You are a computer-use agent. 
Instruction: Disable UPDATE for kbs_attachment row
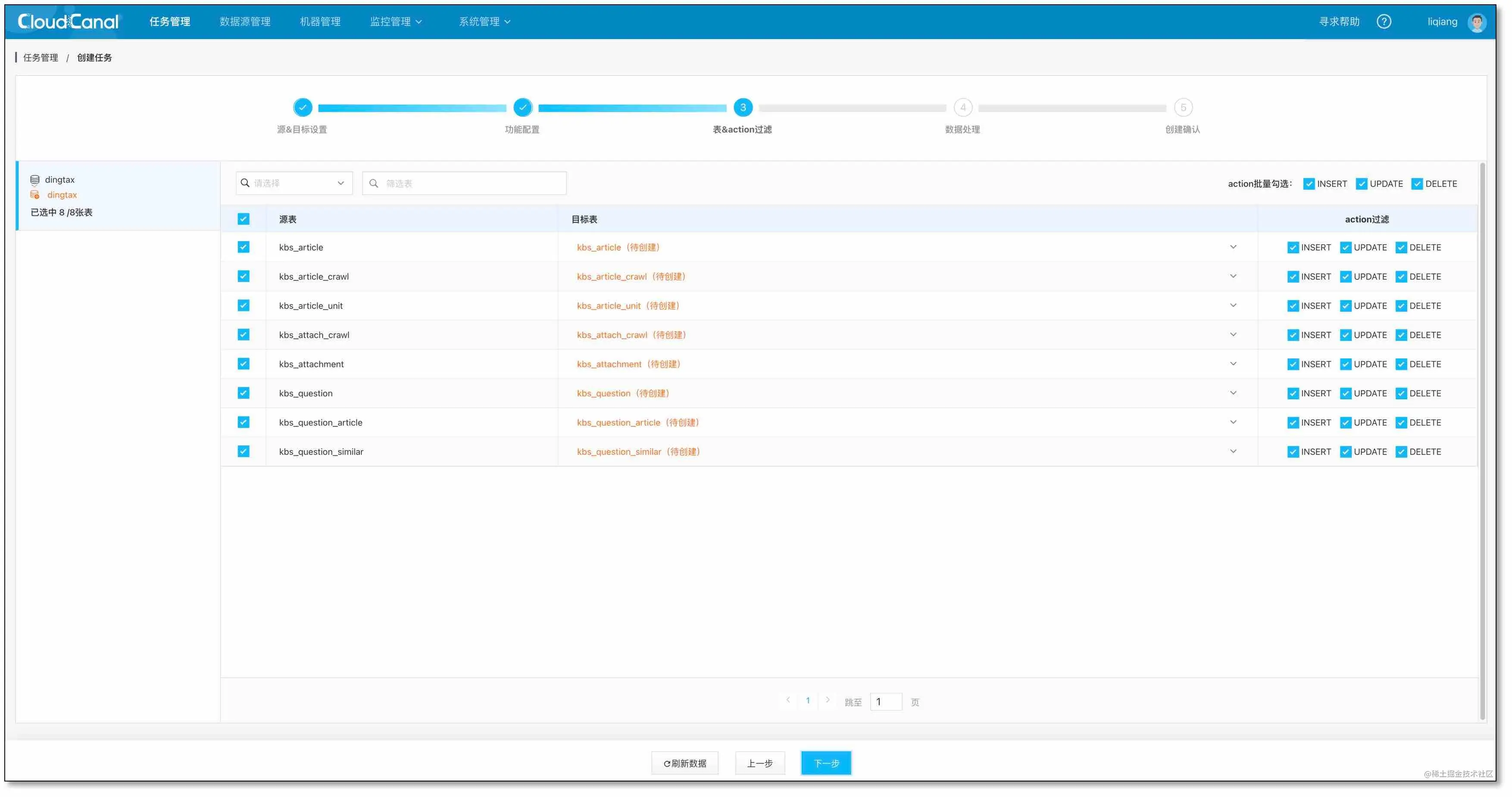(1345, 364)
